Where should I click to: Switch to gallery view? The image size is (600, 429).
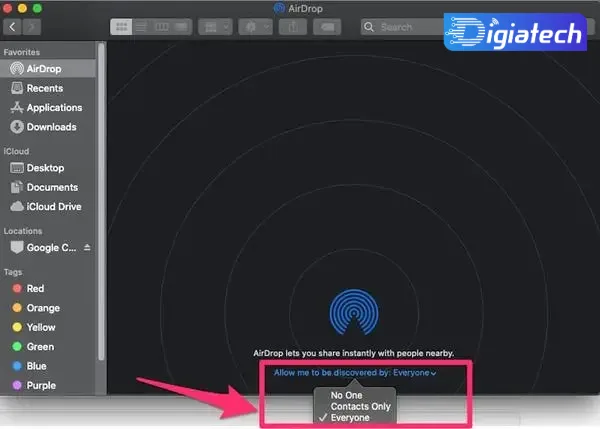coord(181,27)
